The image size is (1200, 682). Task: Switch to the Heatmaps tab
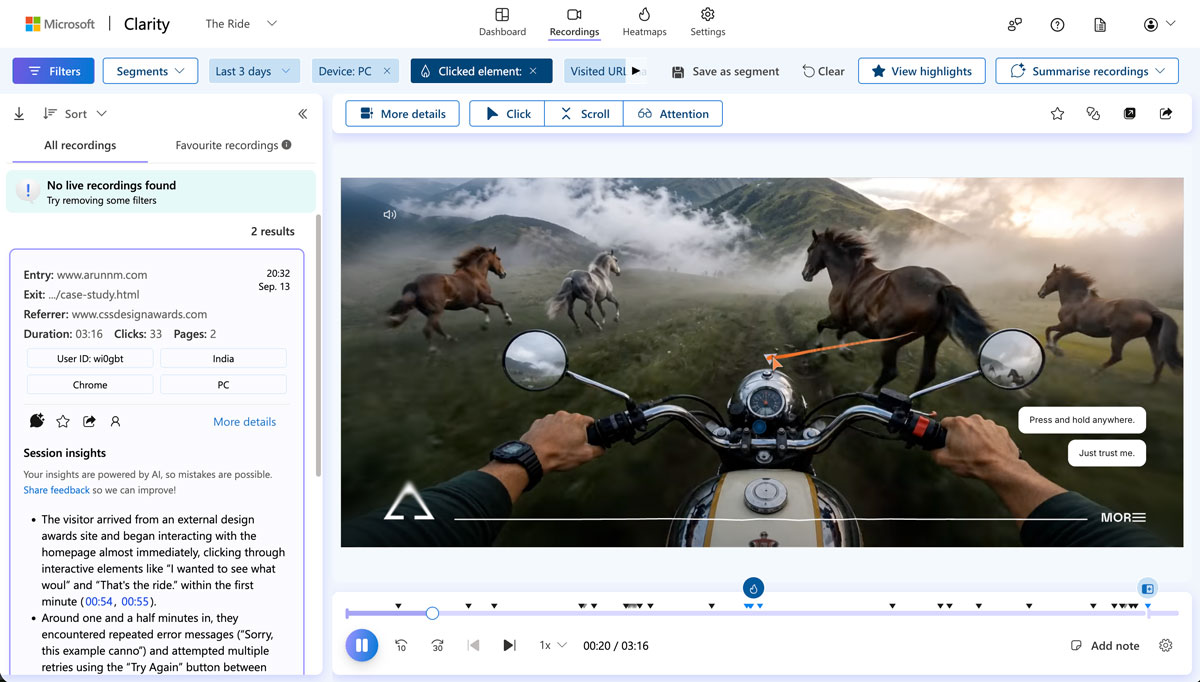[644, 22]
